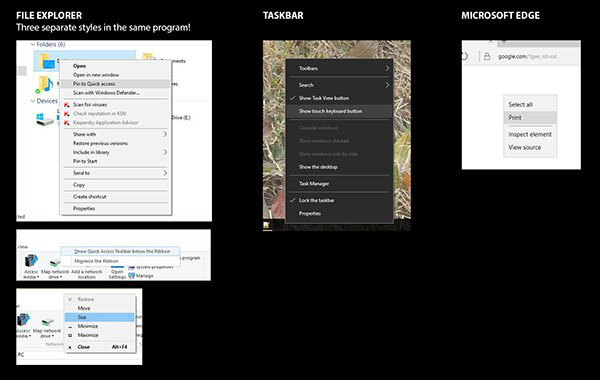Screen dimensions: 600x380
Task: Choose Show windows stacked
Action: [x=339, y=141]
